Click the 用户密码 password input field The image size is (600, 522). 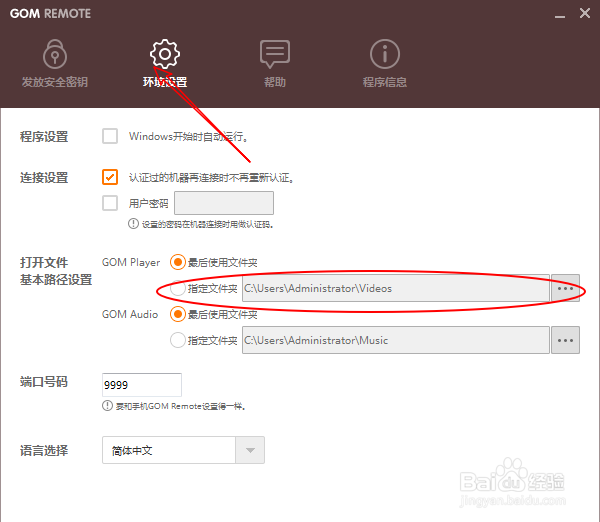coord(224,203)
